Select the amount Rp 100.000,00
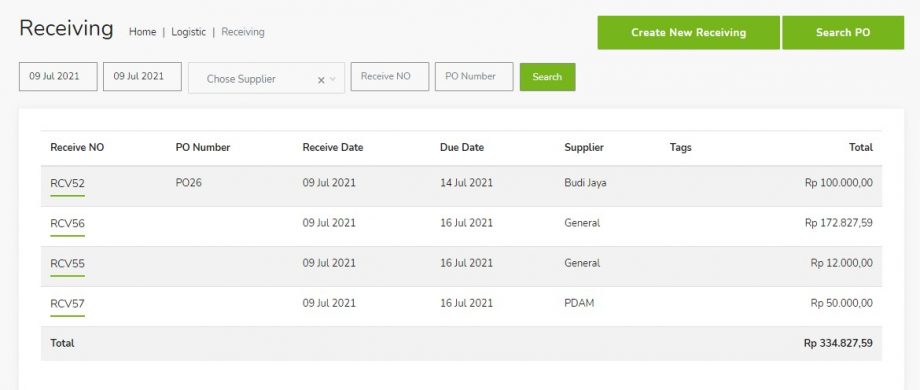Viewport: 920px width, 390px height. coord(839,183)
